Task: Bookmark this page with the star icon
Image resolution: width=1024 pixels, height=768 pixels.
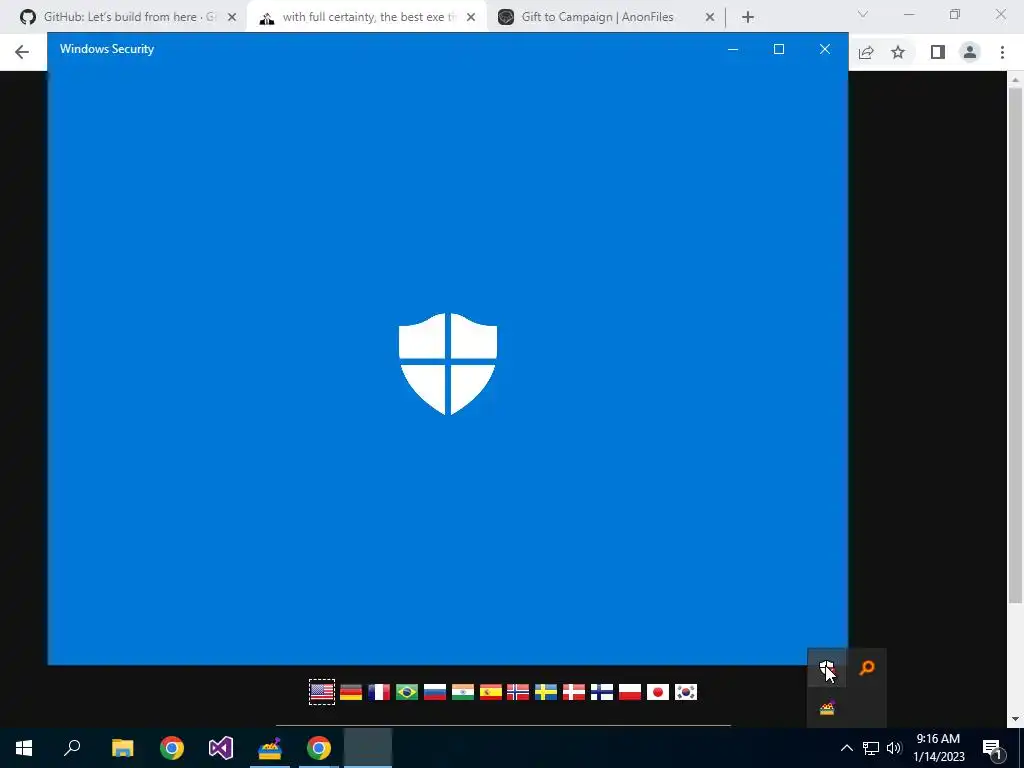Action: (898, 52)
